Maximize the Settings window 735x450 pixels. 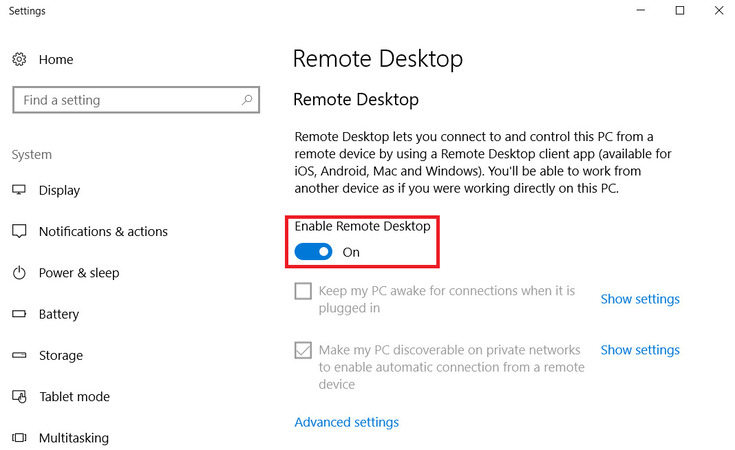point(679,11)
